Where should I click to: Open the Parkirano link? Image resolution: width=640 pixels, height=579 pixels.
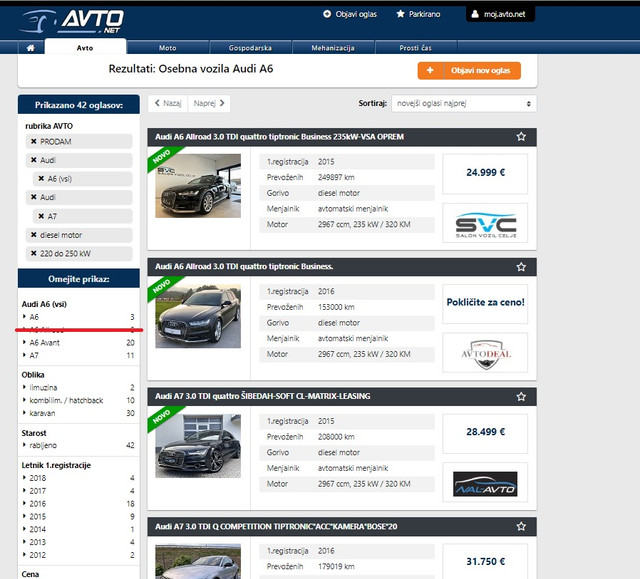[x=418, y=14]
